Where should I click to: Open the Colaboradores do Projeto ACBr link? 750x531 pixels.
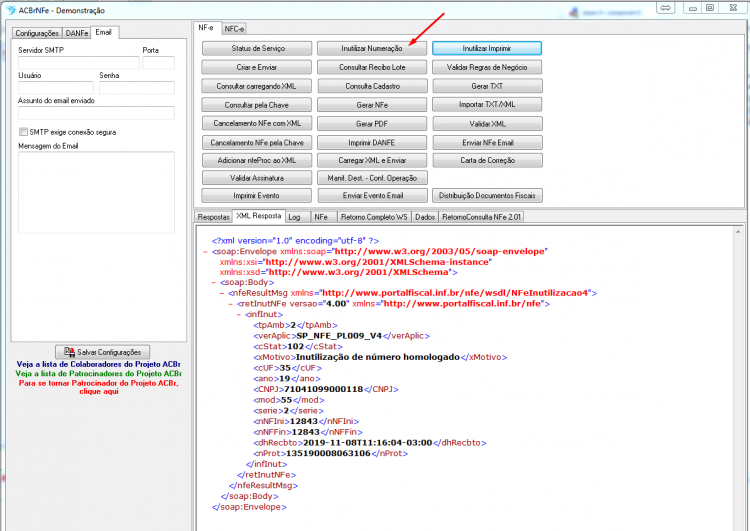(x=99, y=364)
